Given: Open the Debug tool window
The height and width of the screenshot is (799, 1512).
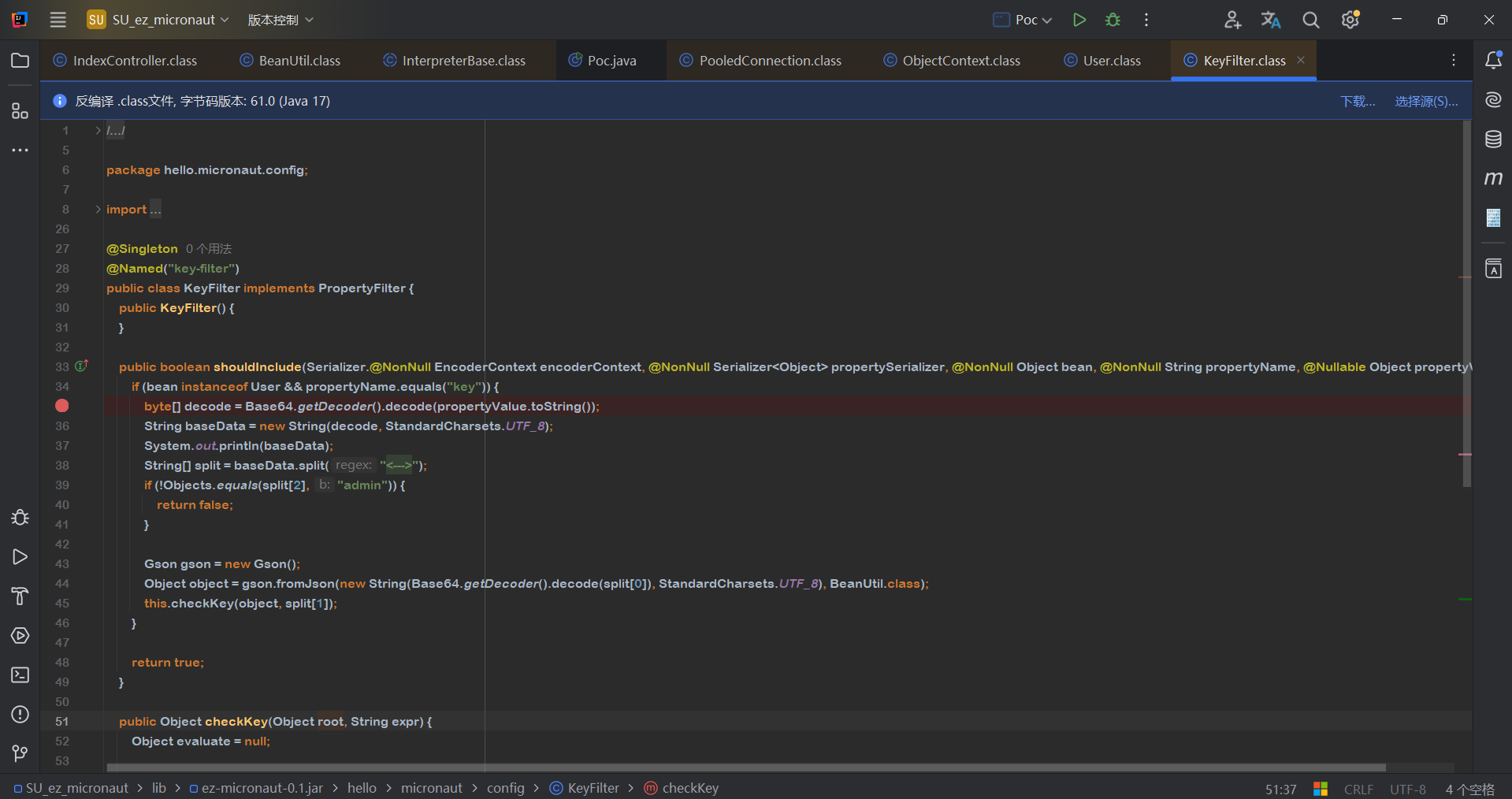Looking at the screenshot, I should (x=20, y=518).
